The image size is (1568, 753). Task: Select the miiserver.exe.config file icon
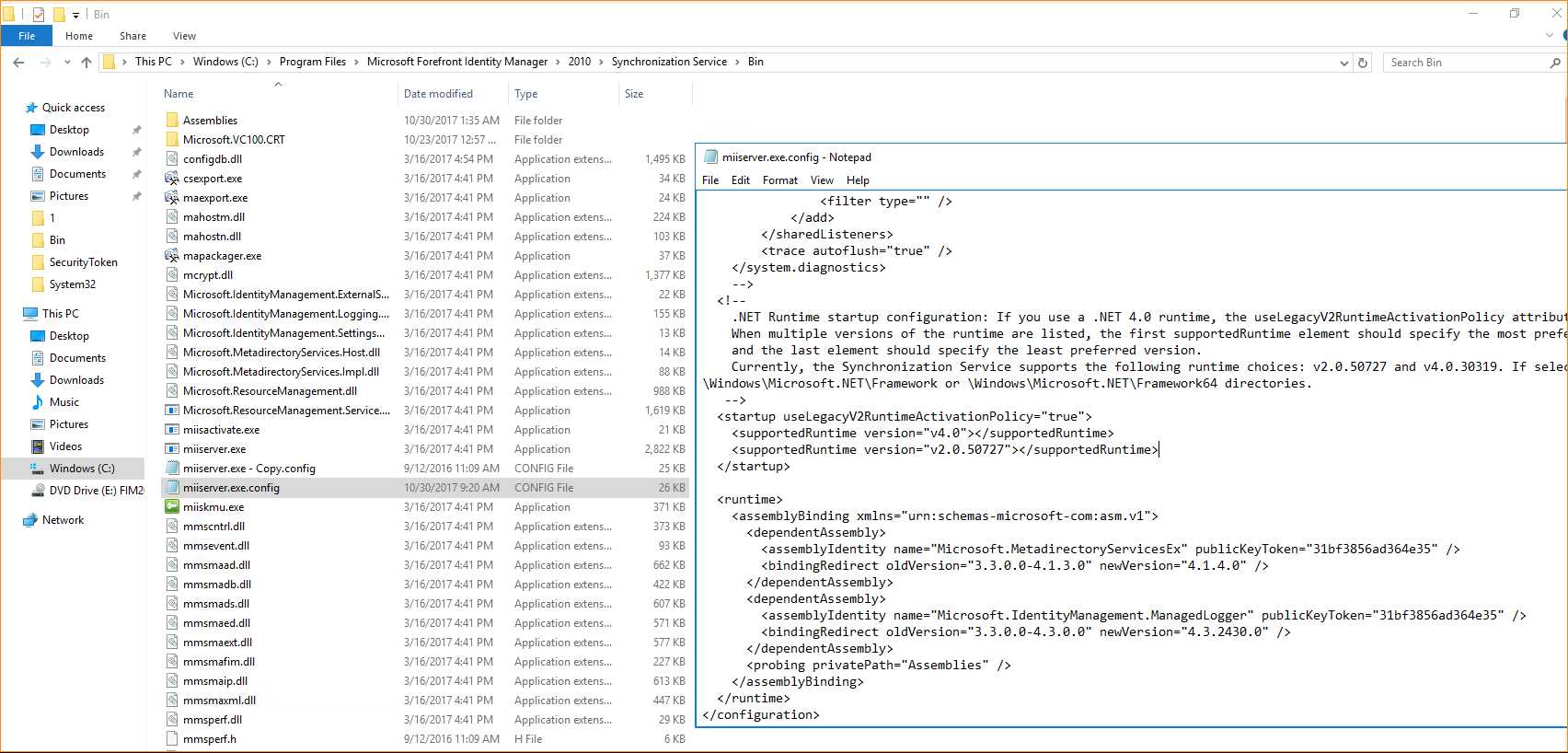(x=171, y=488)
